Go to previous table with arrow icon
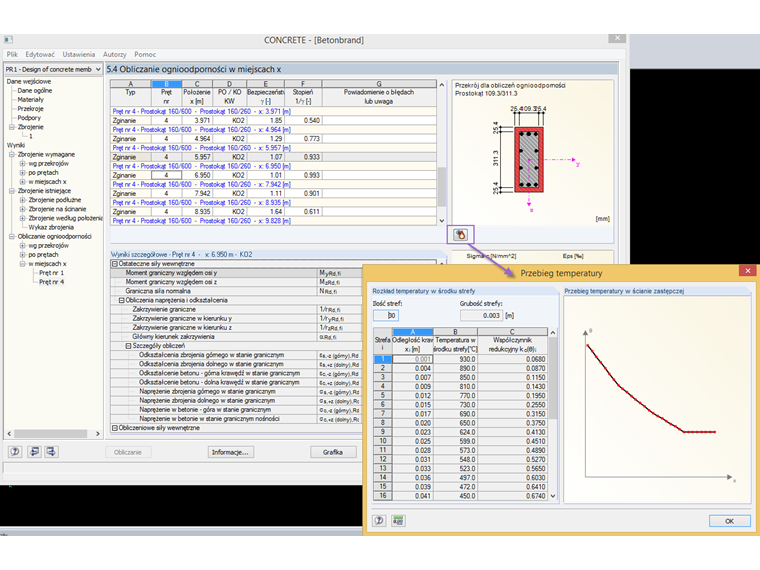This screenshot has height=570, width=760. (35, 452)
